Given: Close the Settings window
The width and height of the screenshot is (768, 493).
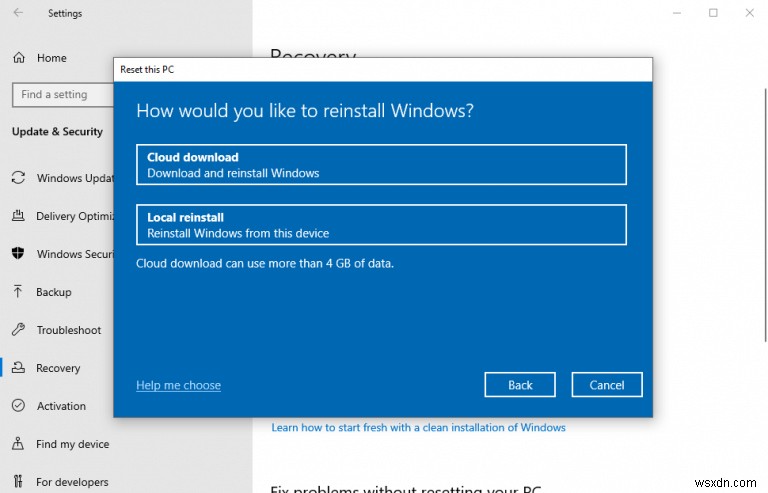Looking at the screenshot, I should coord(749,13).
